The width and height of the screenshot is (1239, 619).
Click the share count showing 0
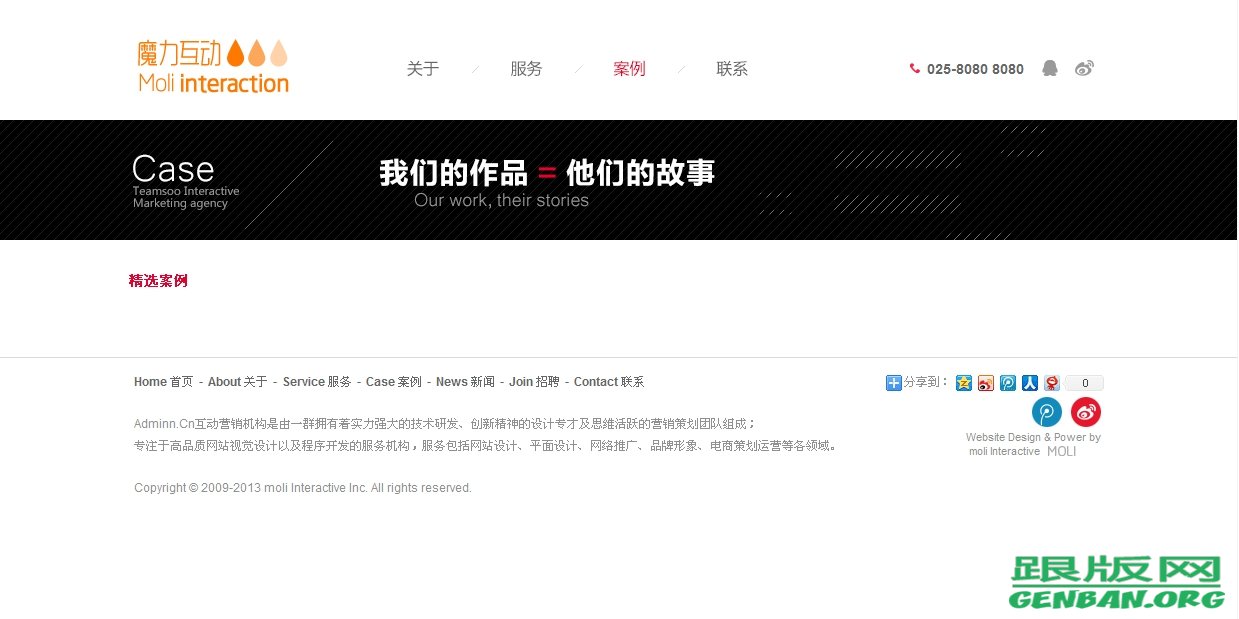point(1083,383)
